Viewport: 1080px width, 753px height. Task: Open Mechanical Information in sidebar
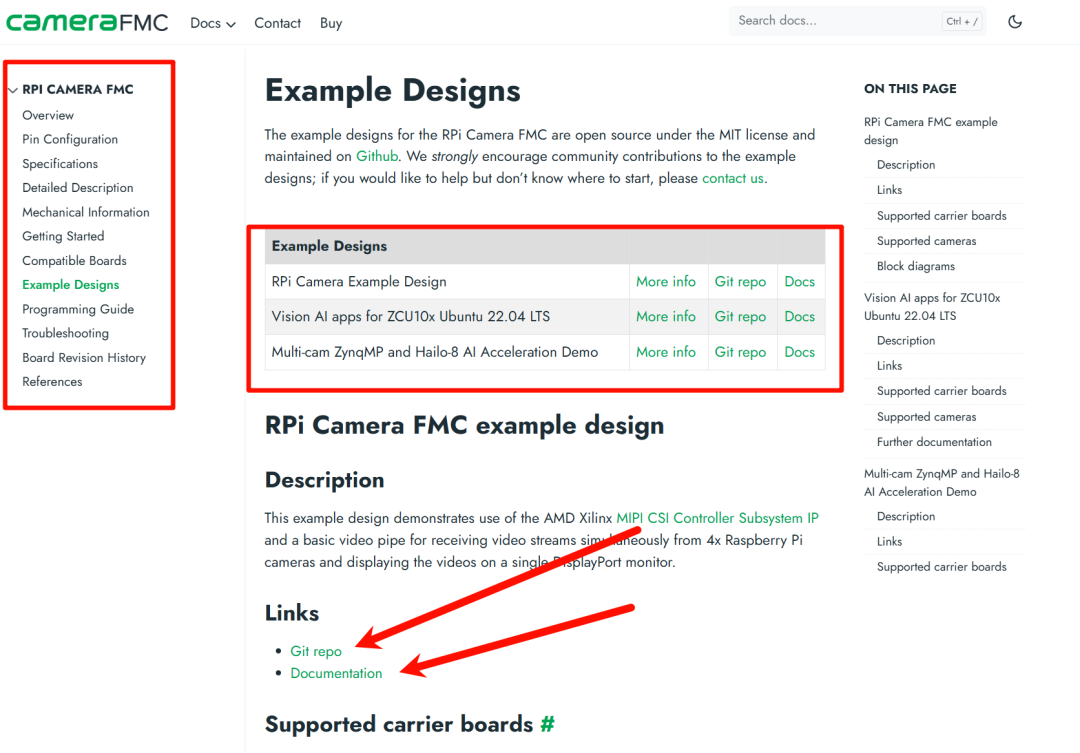tap(85, 212)
